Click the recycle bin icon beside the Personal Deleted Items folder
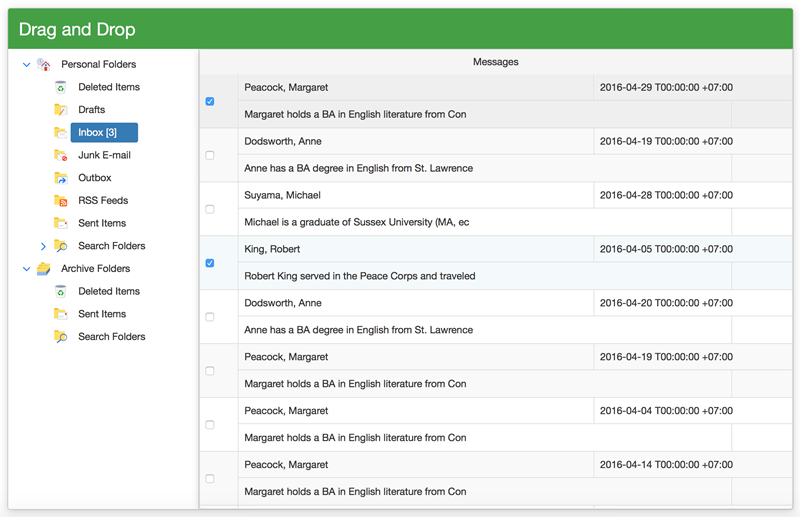Screen dimensions: 800x517 [61, 87]
